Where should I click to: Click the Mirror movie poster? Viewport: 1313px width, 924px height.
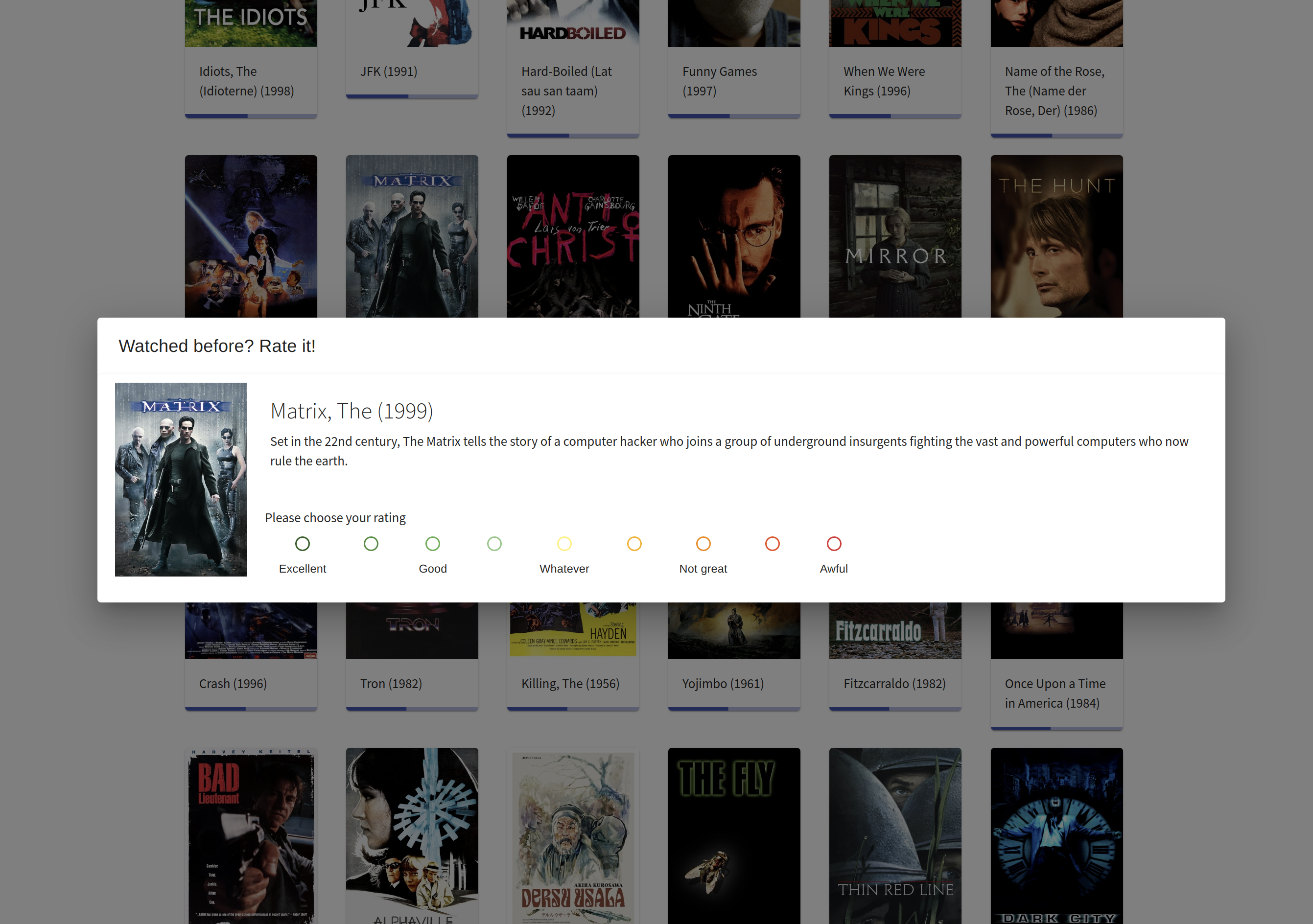pos(895,236)
